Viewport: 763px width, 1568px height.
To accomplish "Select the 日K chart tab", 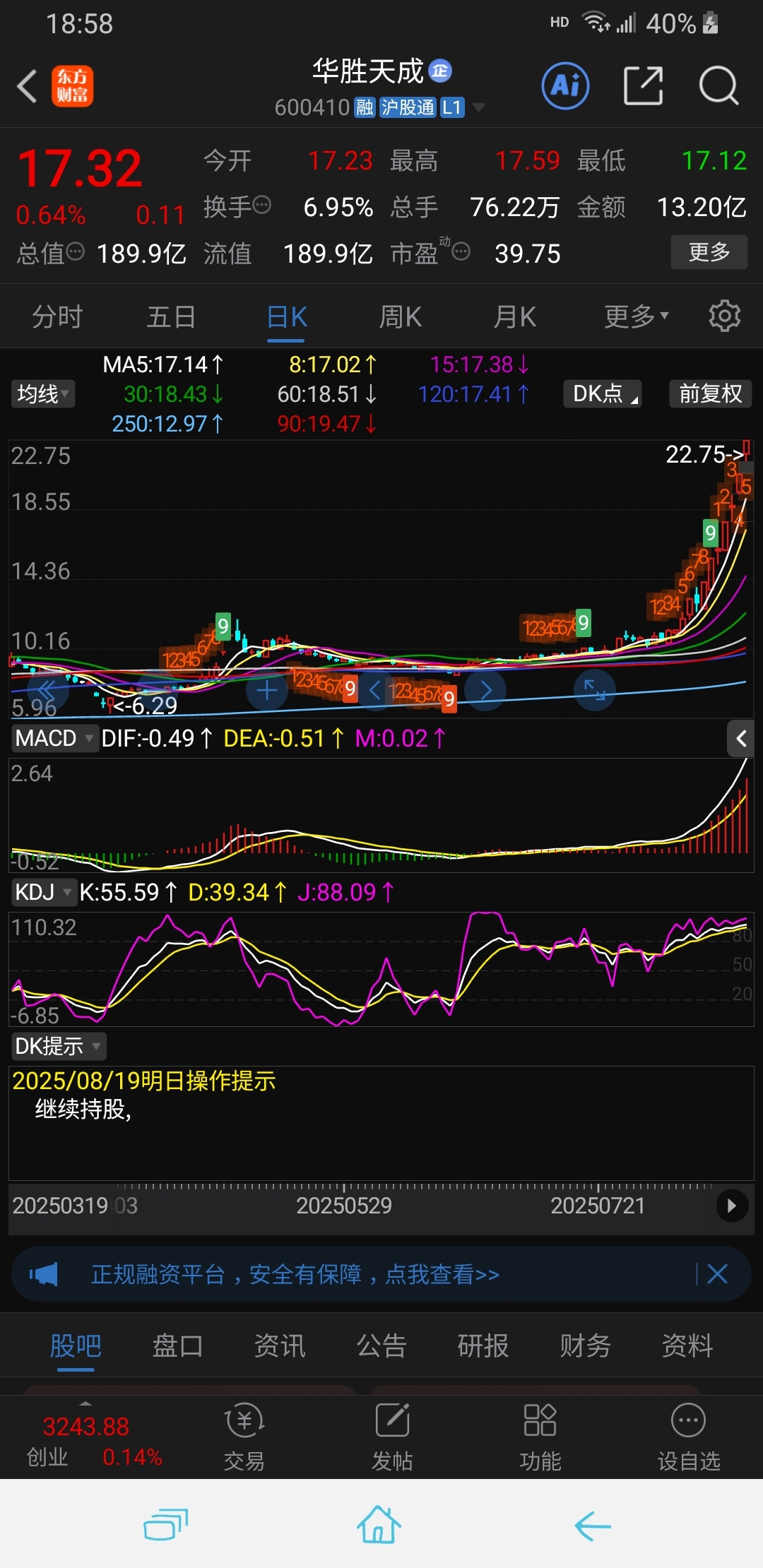I will pyautogui.click(x=286, y=316).
